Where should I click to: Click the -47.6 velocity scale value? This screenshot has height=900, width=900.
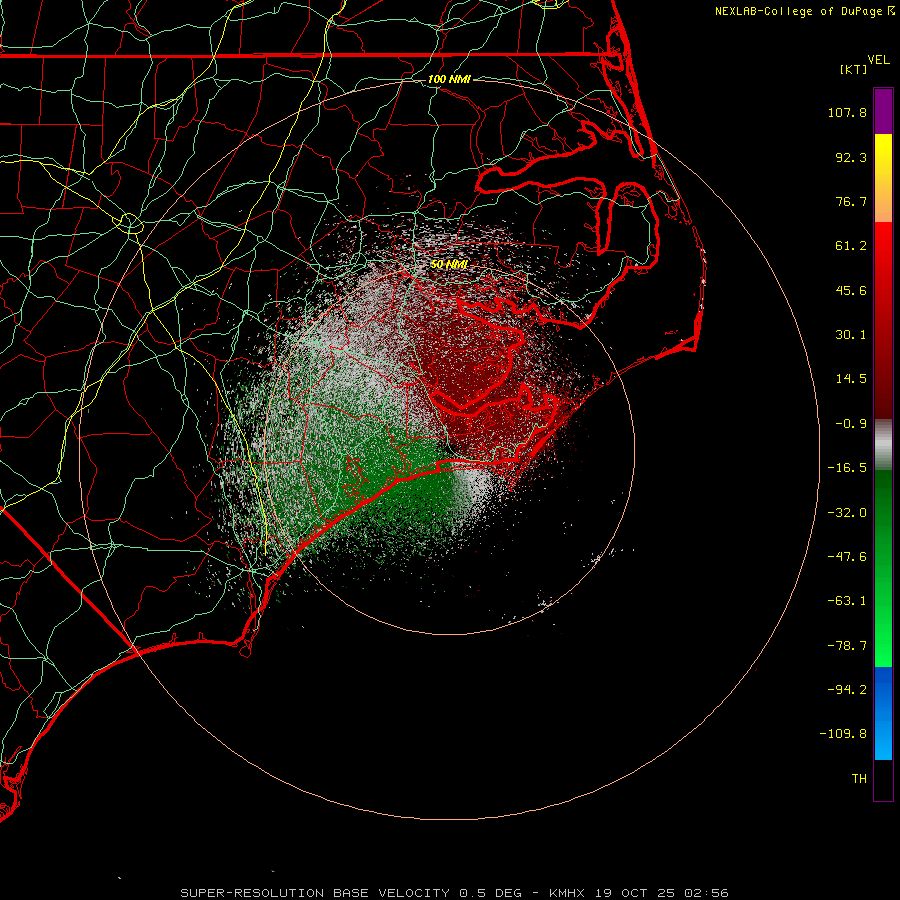(x=847, y=557)
